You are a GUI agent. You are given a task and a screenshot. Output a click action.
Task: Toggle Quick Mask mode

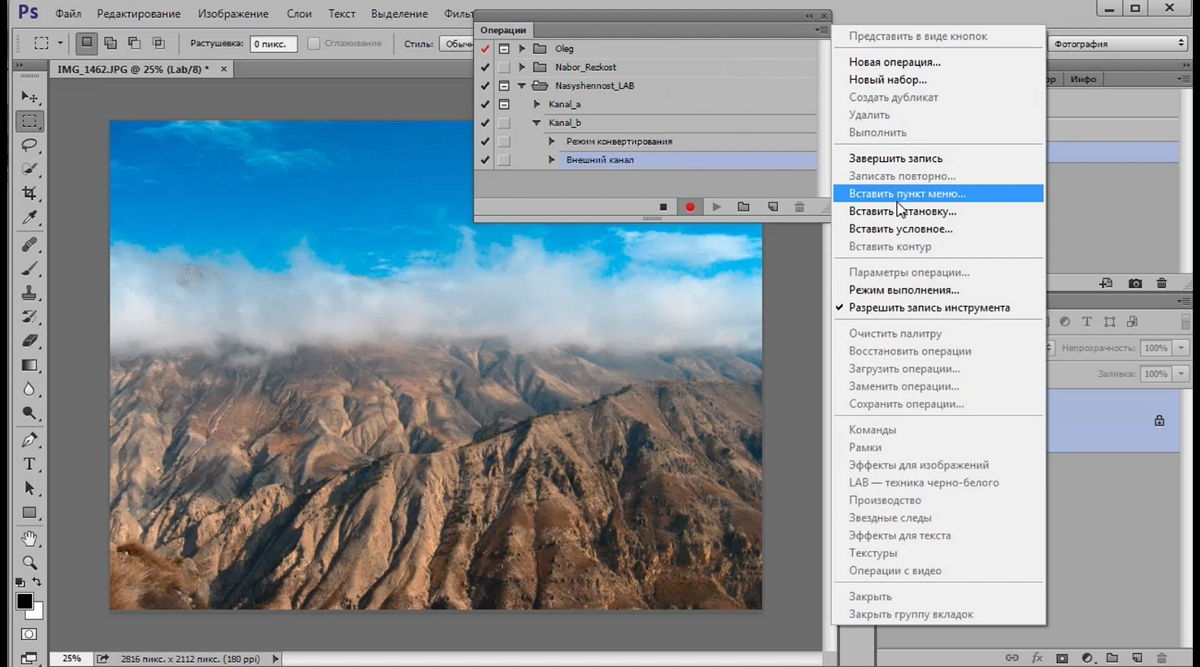29,635
